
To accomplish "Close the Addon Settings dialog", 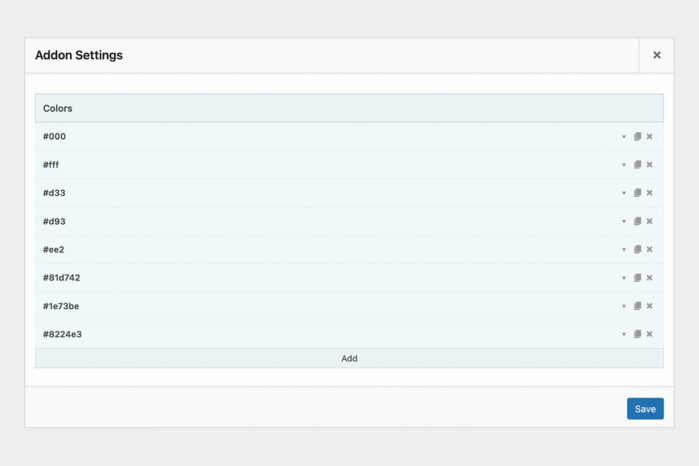I will [x=657, y=56].
